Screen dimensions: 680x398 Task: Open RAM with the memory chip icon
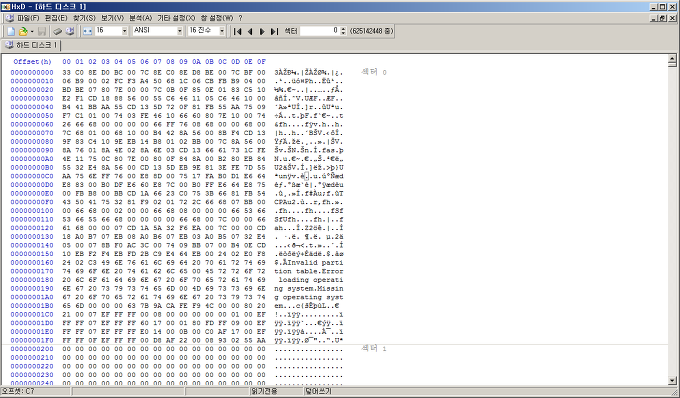coord(57,31)
